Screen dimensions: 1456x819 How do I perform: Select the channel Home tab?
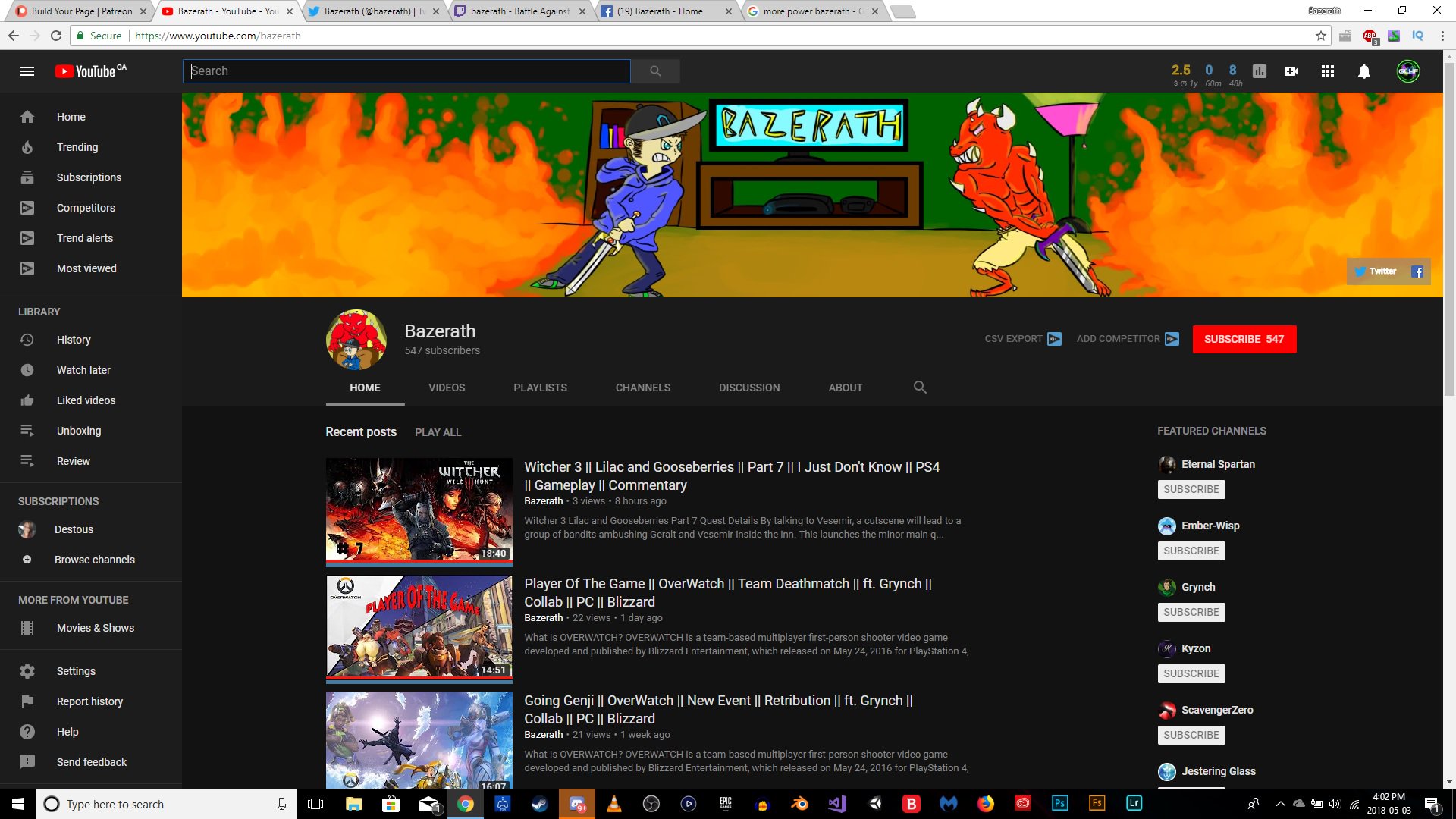point(365,388)
